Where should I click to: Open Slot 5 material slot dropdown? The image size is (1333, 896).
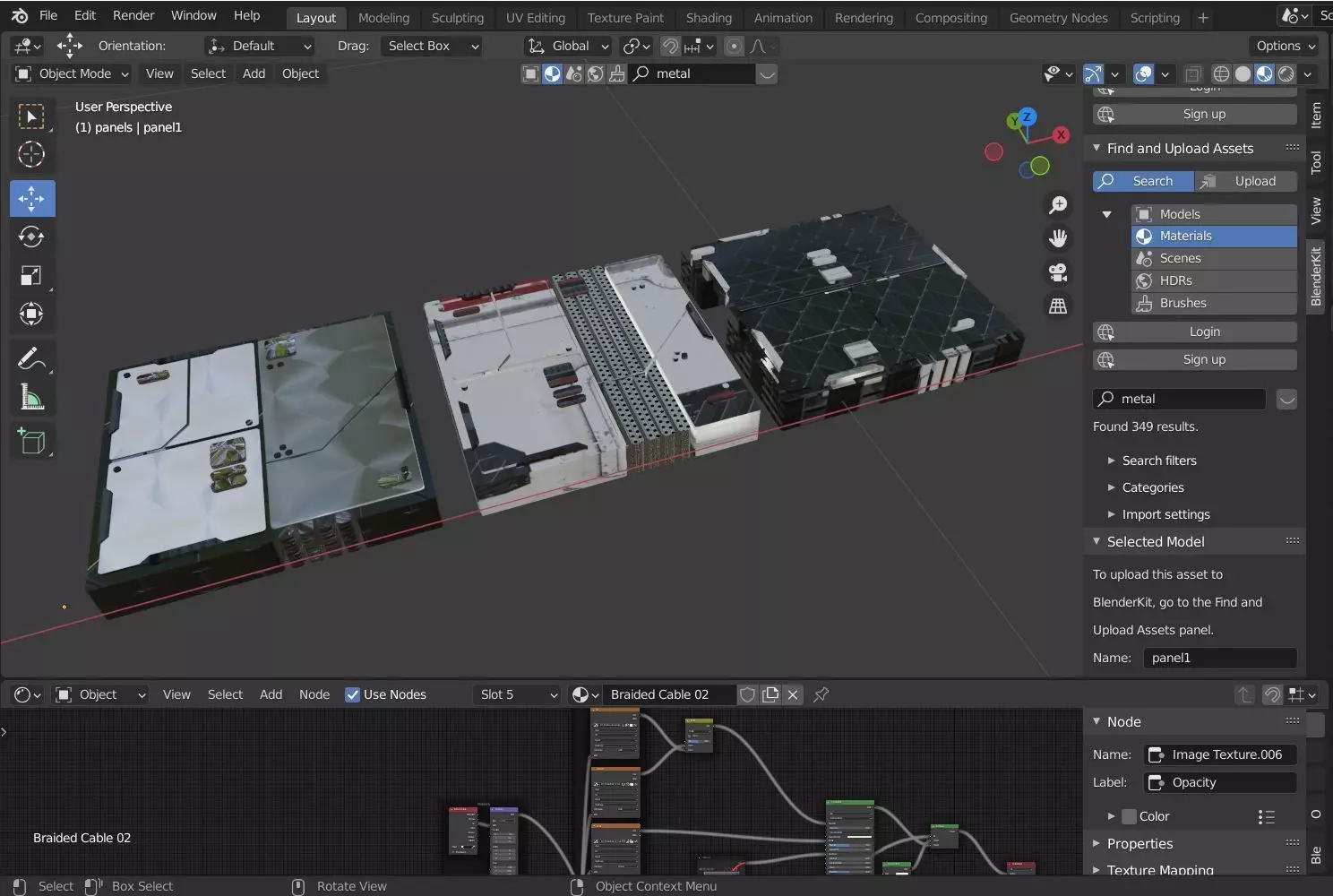517,694
